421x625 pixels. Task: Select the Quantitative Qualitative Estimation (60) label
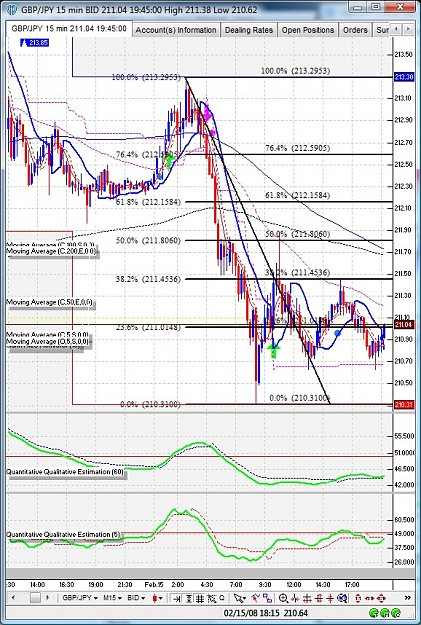click(65, 472)
